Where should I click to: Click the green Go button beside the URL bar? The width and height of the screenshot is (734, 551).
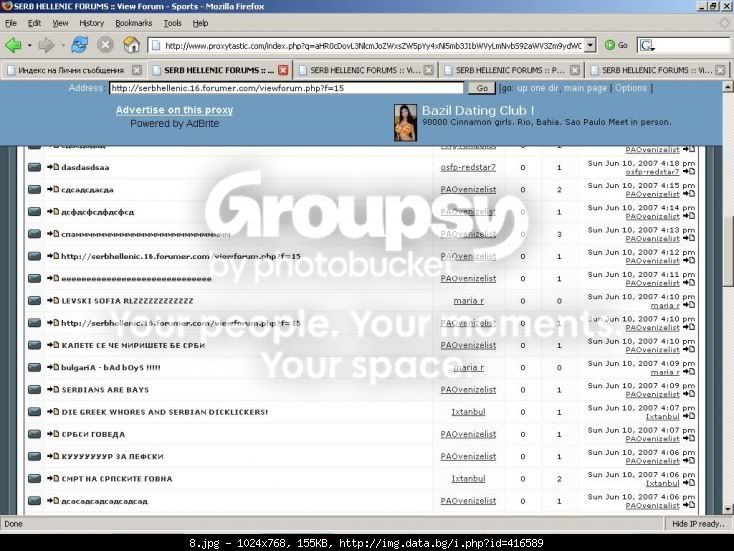616,45
